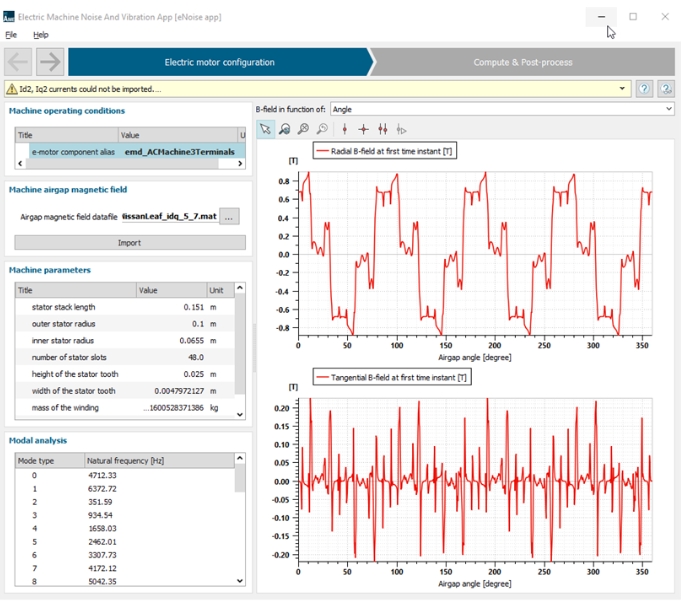Click the crosshair cursor tool
Viewport: 683px width, 602px height.
coord(363,129)
